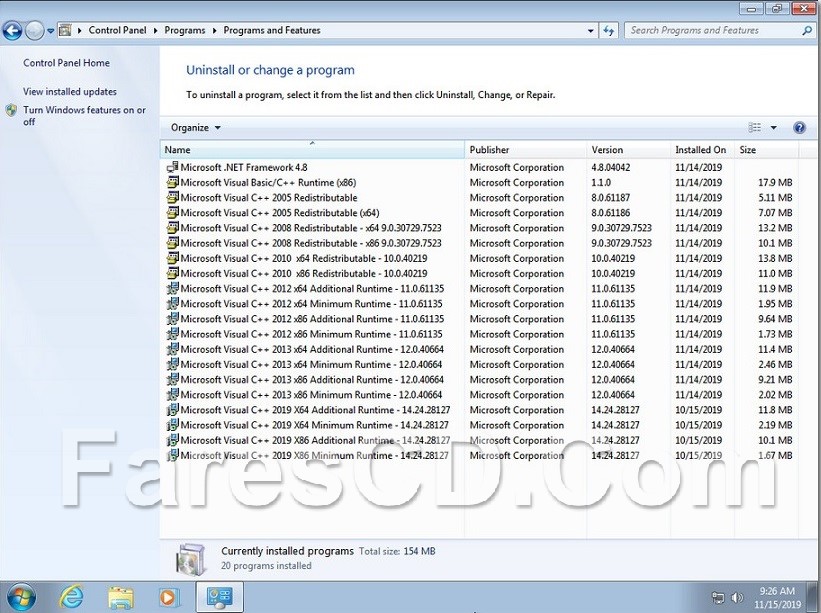Image resolution: width=821 pixels, height=613 pixels.
Task: Select Visual C++ 2013 x64 Additional Runtime
Action: (479, 350)
